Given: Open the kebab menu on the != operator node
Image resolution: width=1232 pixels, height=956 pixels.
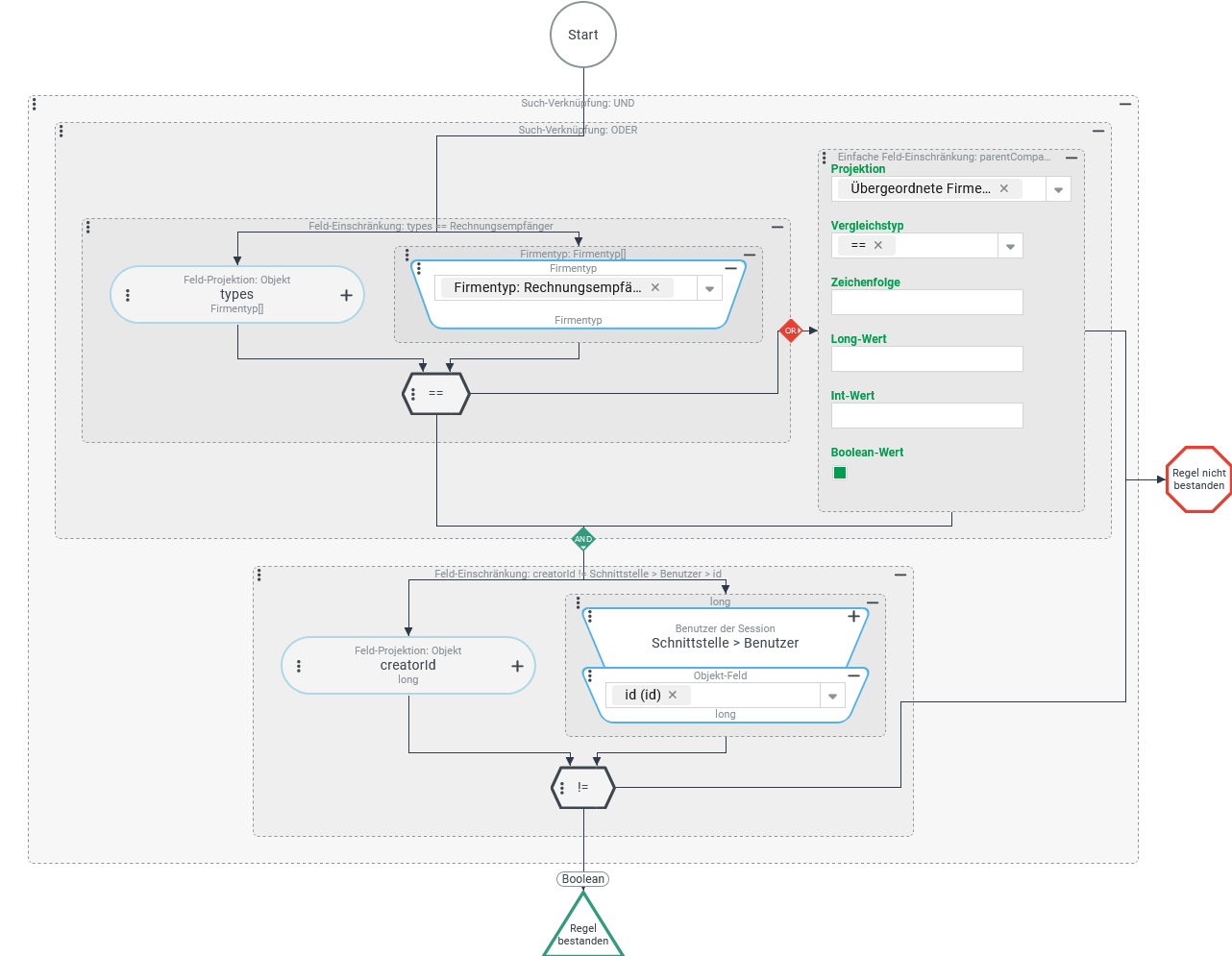Looking at the screenshot, I should (x=562, y=788).
